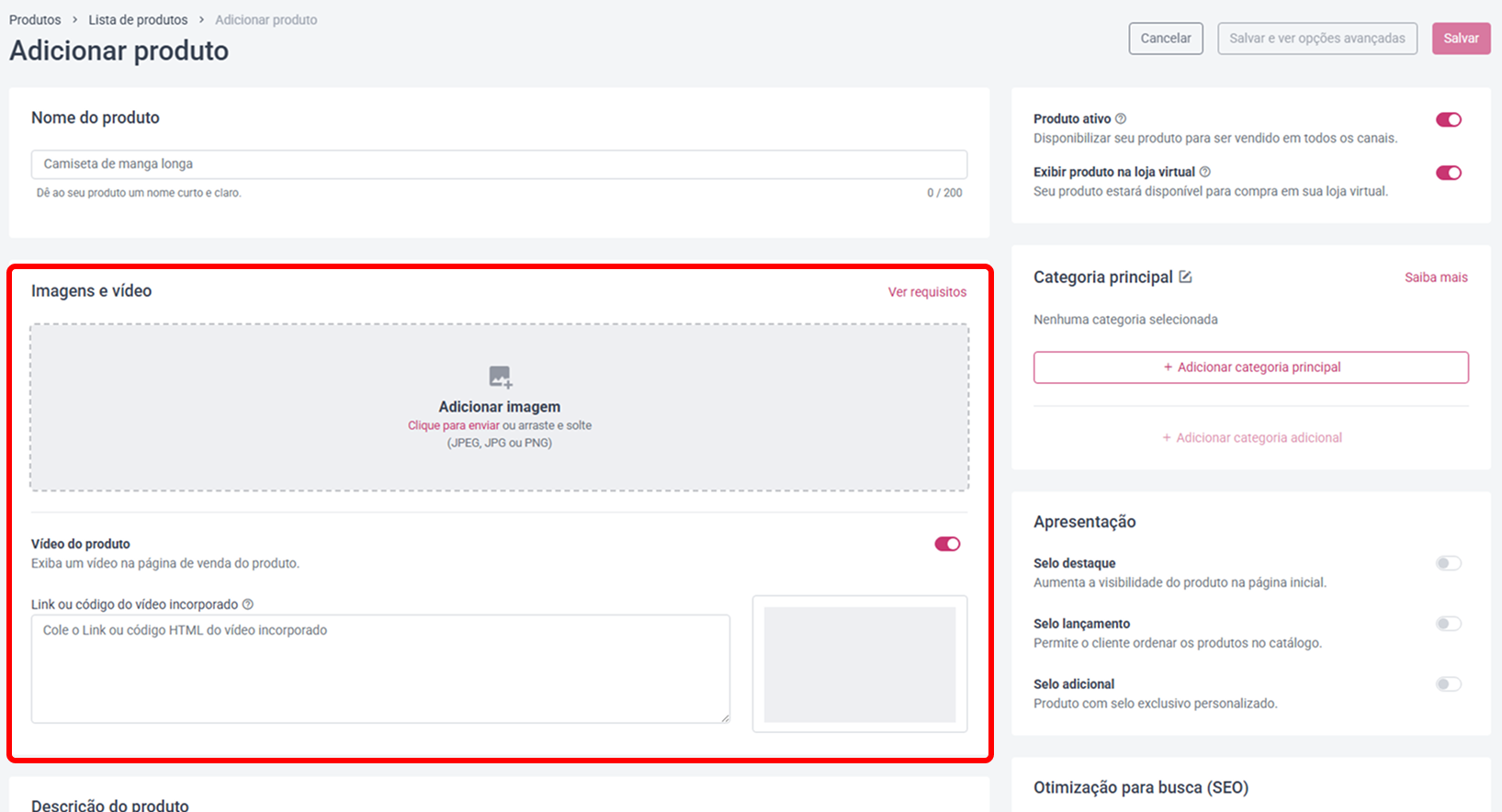1502x812 pixels.
Task: Click the add image icon in upload area
Action: [500, 377]
